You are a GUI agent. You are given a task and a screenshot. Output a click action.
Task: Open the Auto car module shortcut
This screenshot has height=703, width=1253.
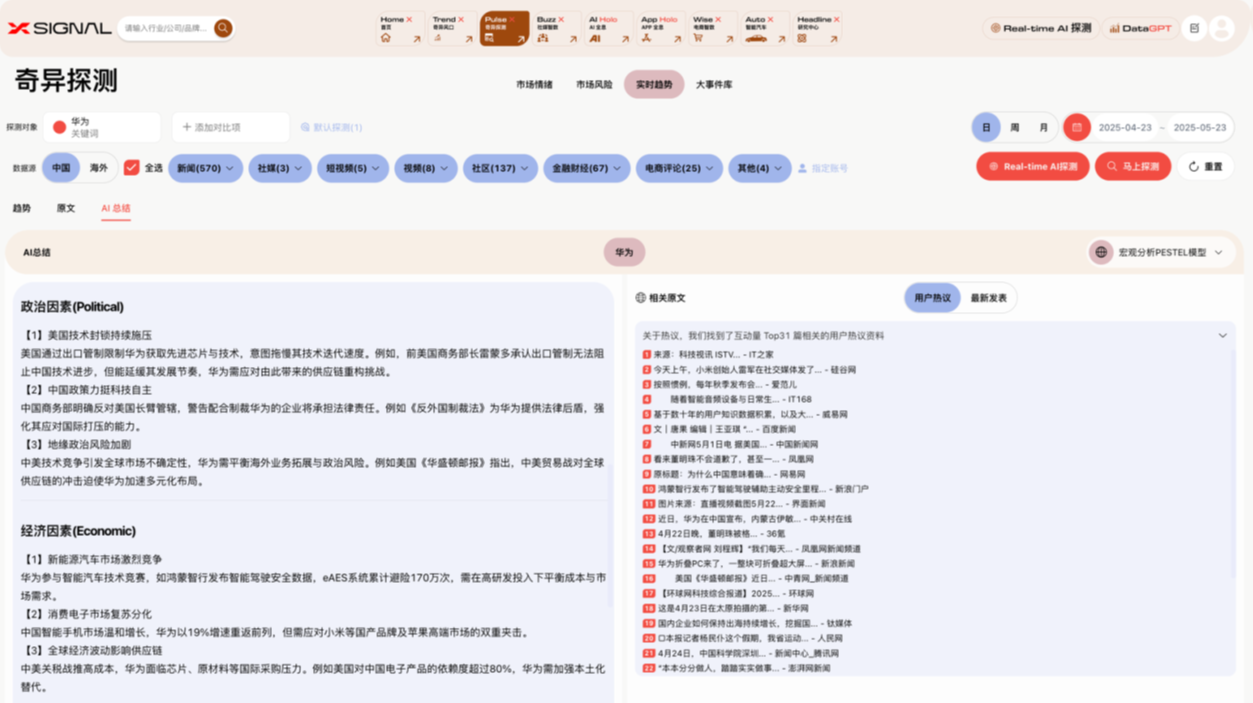[766, 28]
